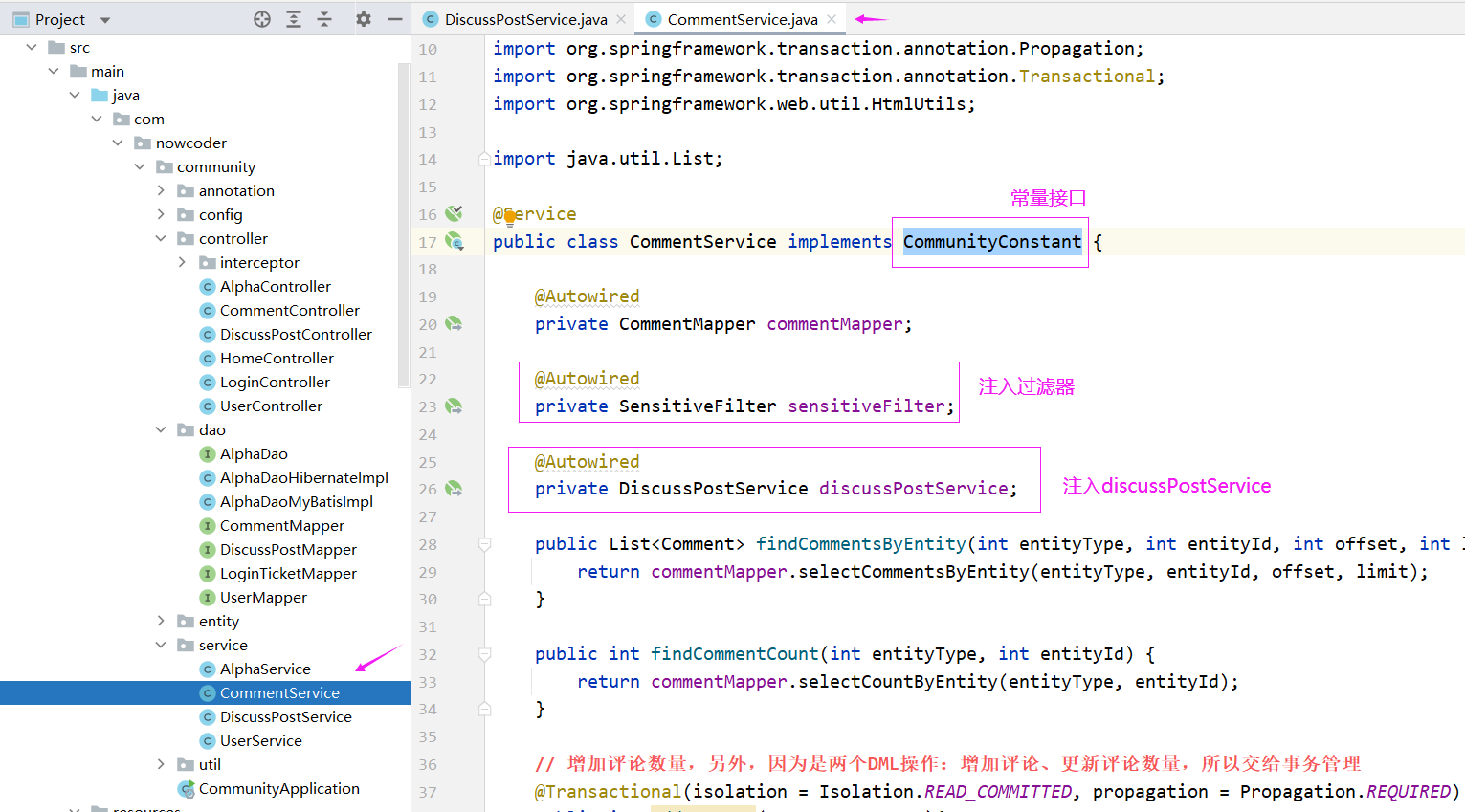Open CommunityApplication class
The height and width of the screenshot is (812, 1465).
coord(278,788)
